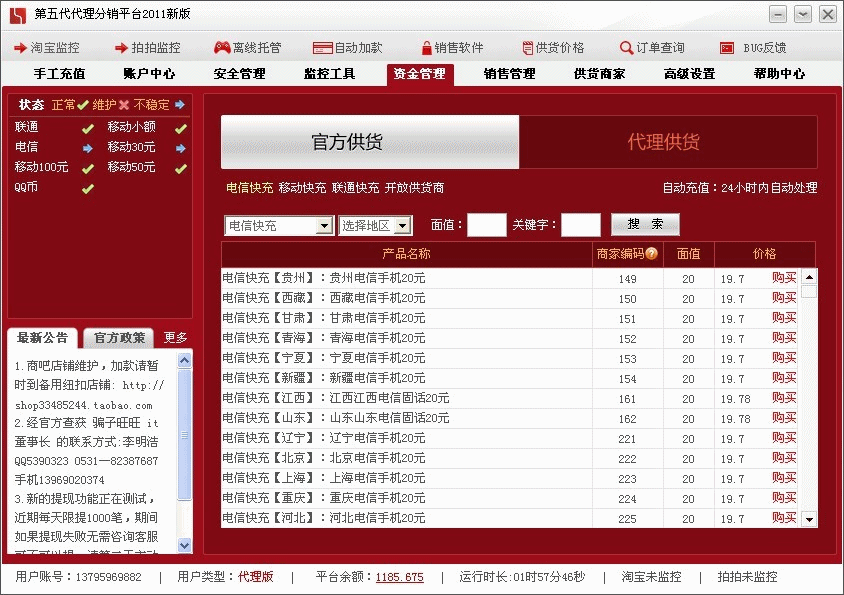Click the 供货价格 document icon

point(528,48)
